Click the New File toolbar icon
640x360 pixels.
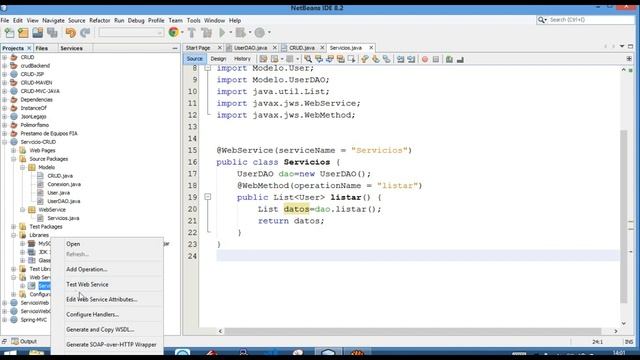coord(9,33)
